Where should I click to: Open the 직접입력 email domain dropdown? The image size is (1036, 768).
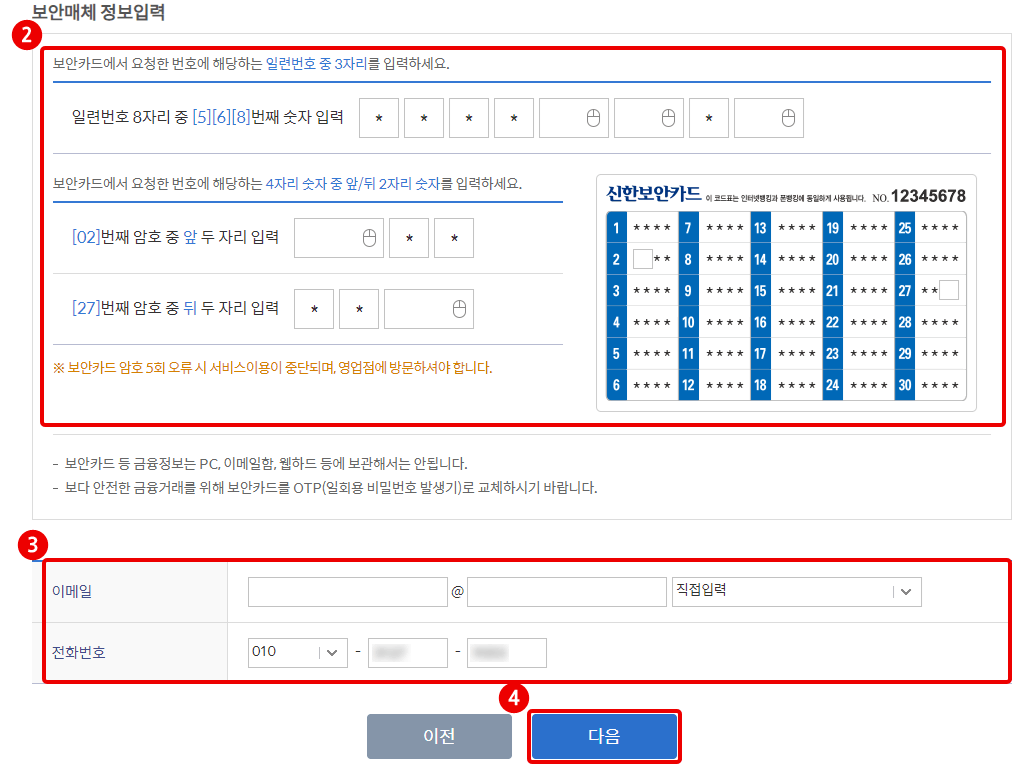coord(796,592)
